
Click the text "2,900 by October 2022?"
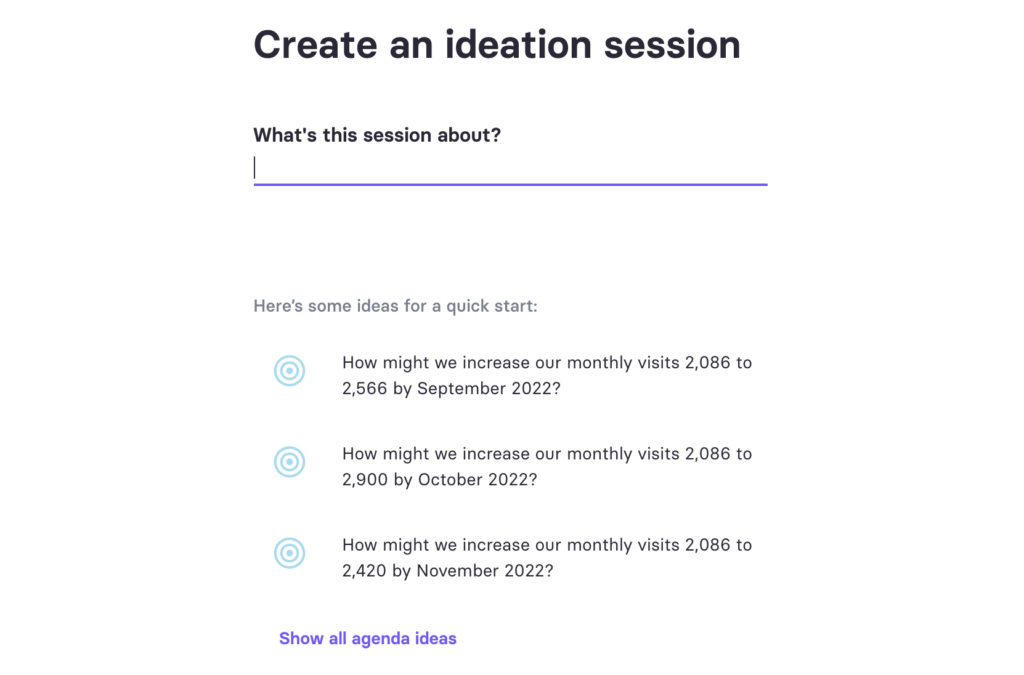coord(440,480)
